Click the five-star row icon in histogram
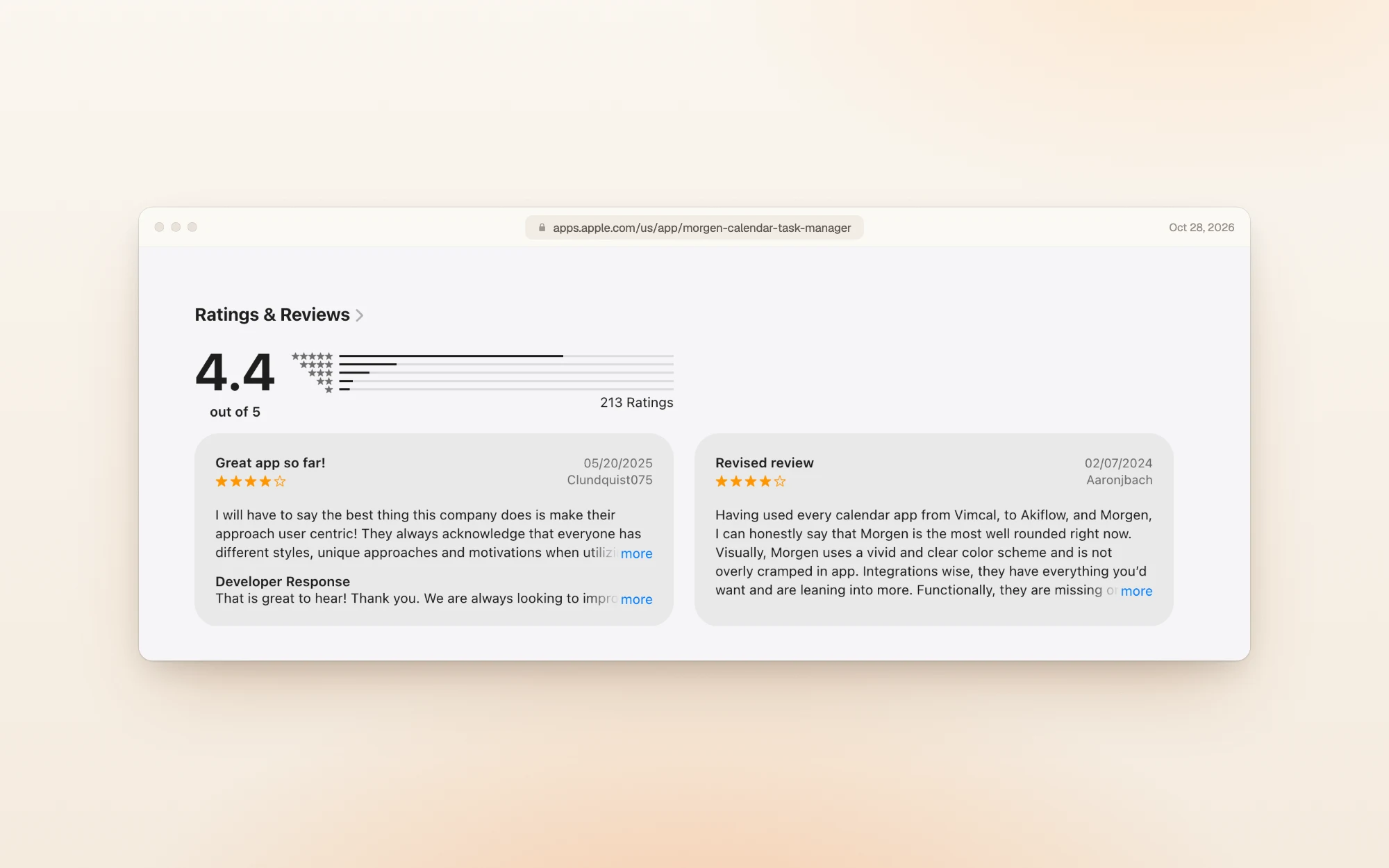This screenshot has width=1389, height=868. point(313,356)
